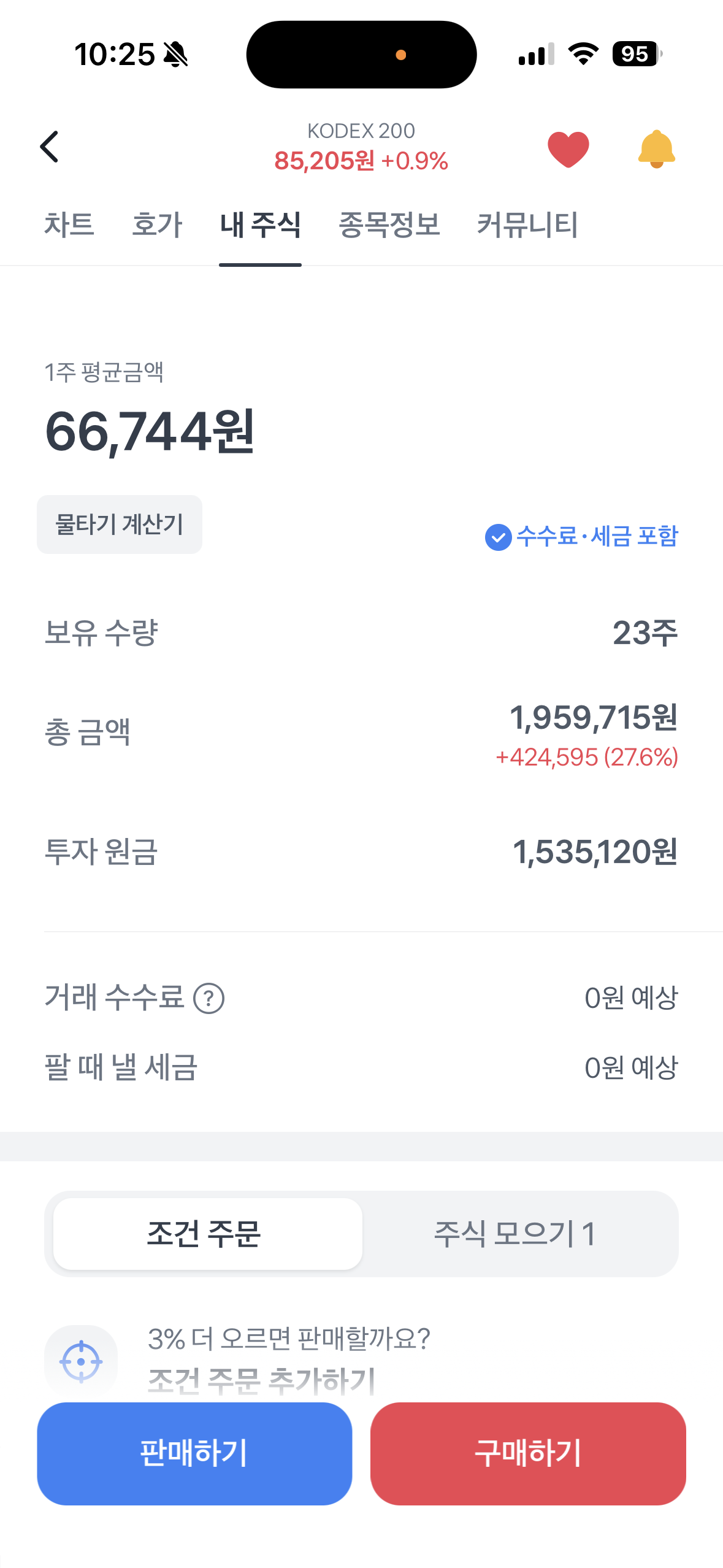Viewport: 723px width, 1568px height.
Task: Switch to 주식 모으기 segment
Action: (515, 1234)
